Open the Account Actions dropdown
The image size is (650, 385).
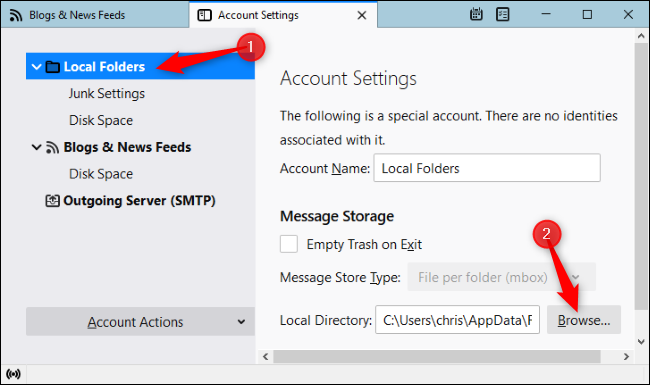(x=140, y=322)
